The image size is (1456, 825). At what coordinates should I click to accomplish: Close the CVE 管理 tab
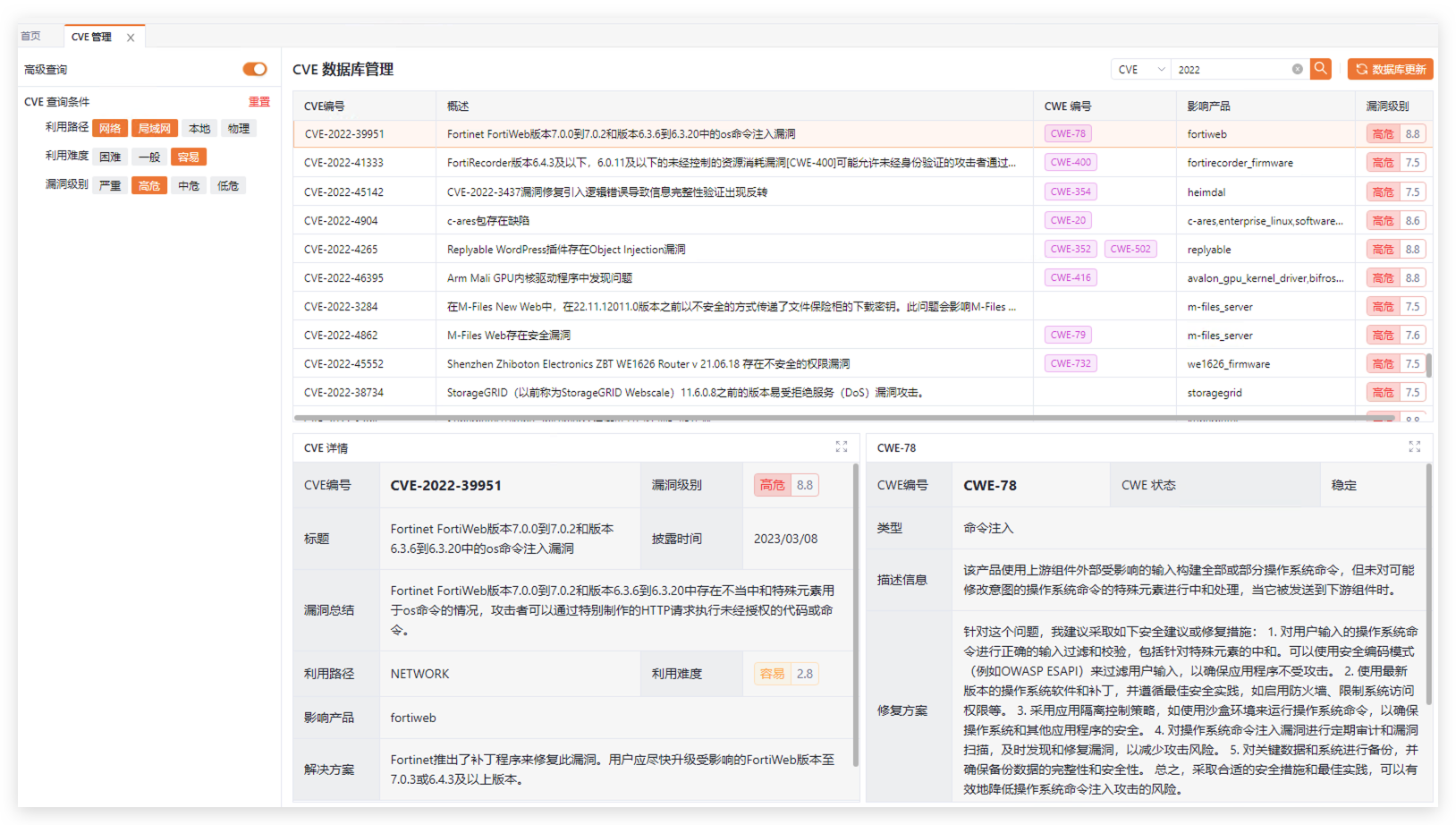pos(131,38)
